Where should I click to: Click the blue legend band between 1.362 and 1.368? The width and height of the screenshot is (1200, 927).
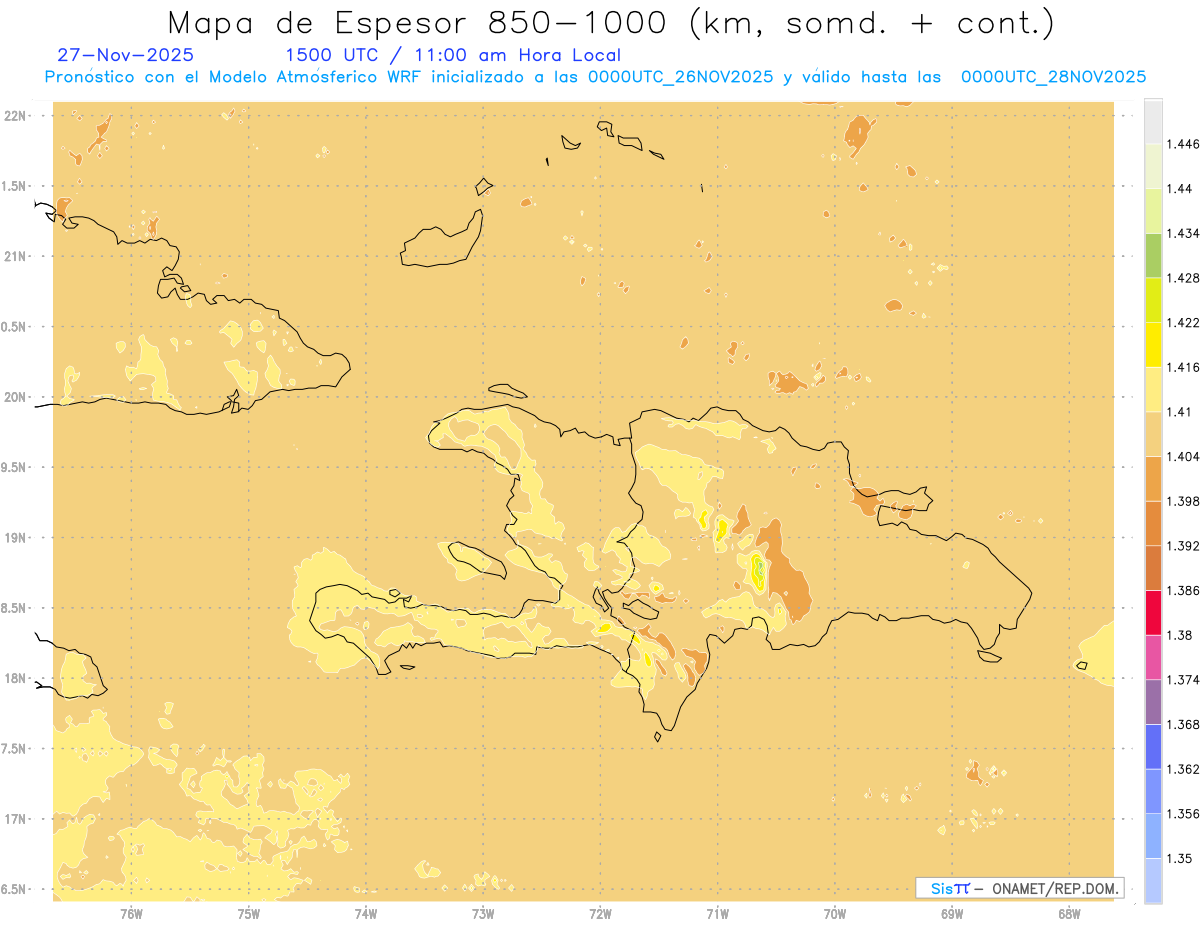[1153, 747]
